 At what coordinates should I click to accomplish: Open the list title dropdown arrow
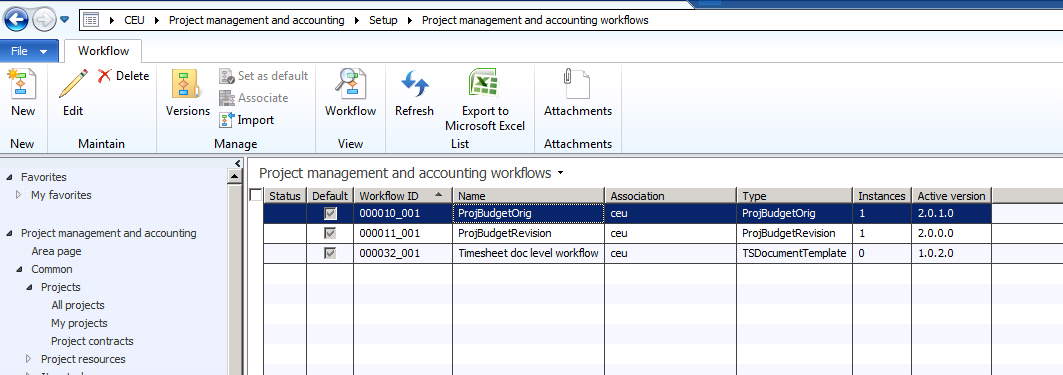click(561, 174)
